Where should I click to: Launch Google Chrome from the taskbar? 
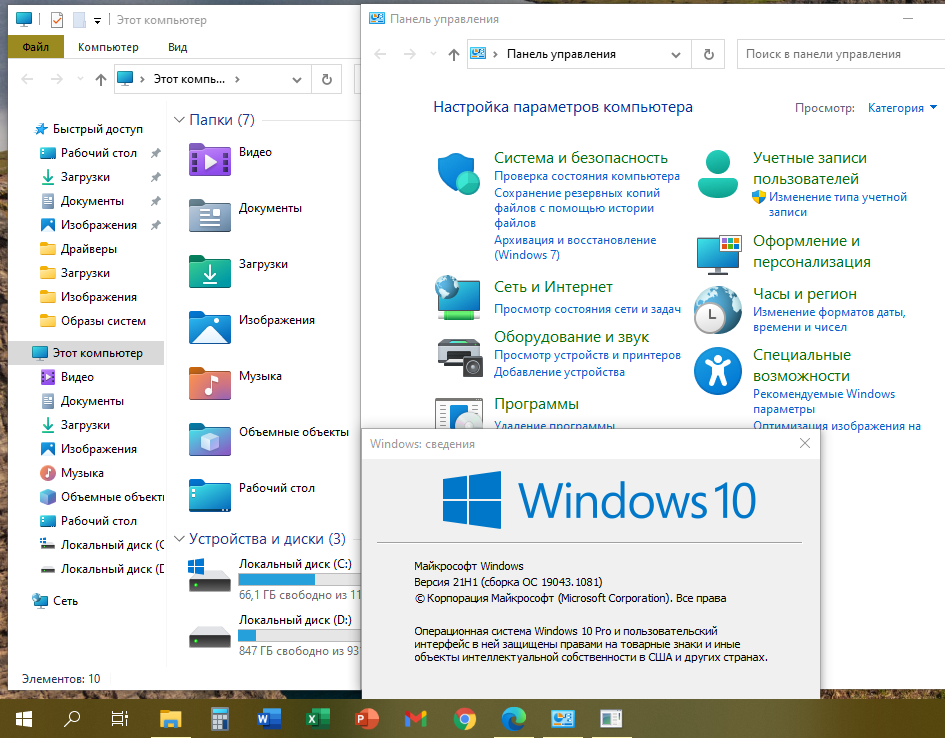(465, 718)
